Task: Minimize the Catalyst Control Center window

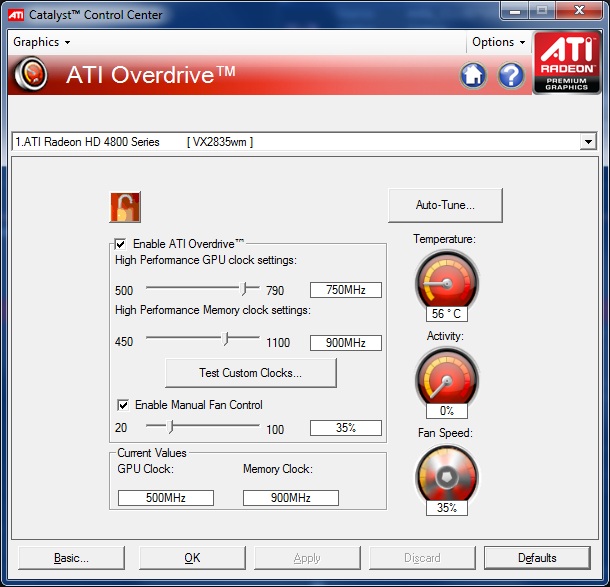Action: [515, 11]
